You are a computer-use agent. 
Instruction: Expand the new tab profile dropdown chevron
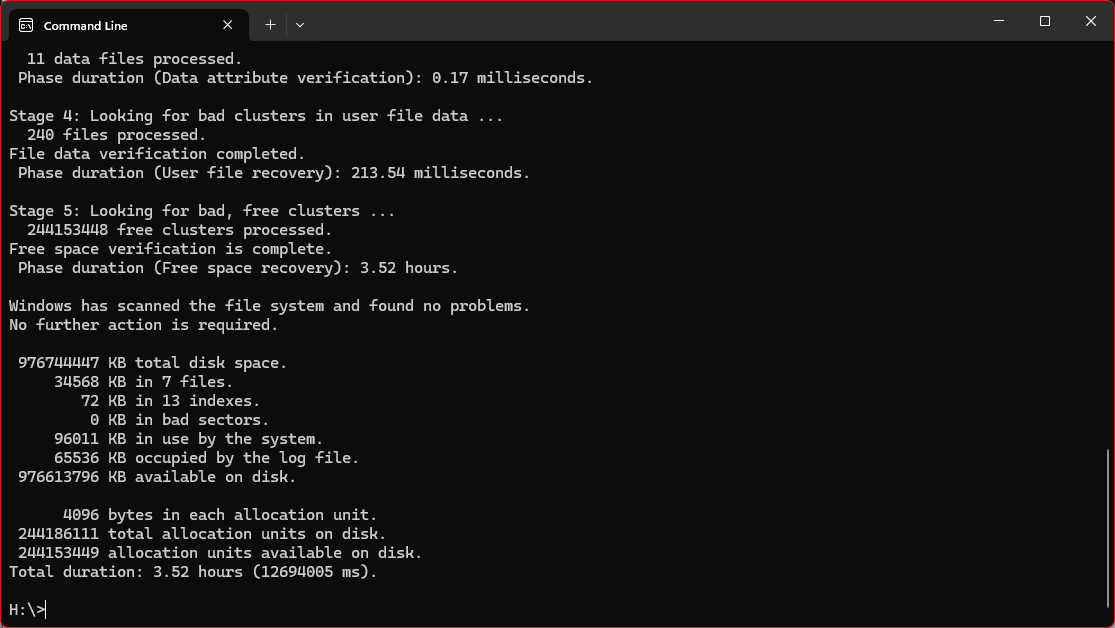click(x=300, y=25)
